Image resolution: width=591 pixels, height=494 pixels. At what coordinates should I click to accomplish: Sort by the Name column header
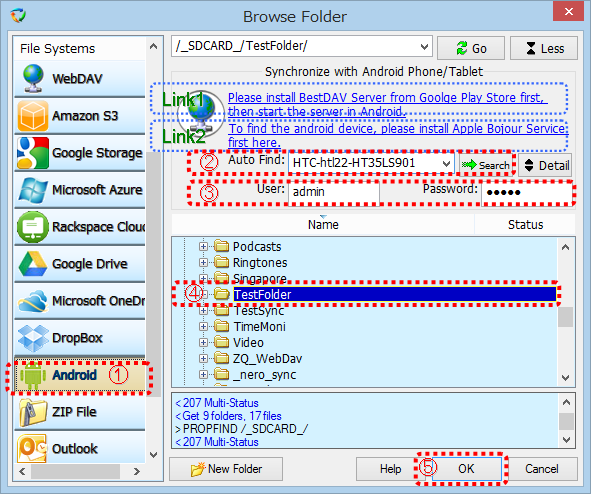323,225
